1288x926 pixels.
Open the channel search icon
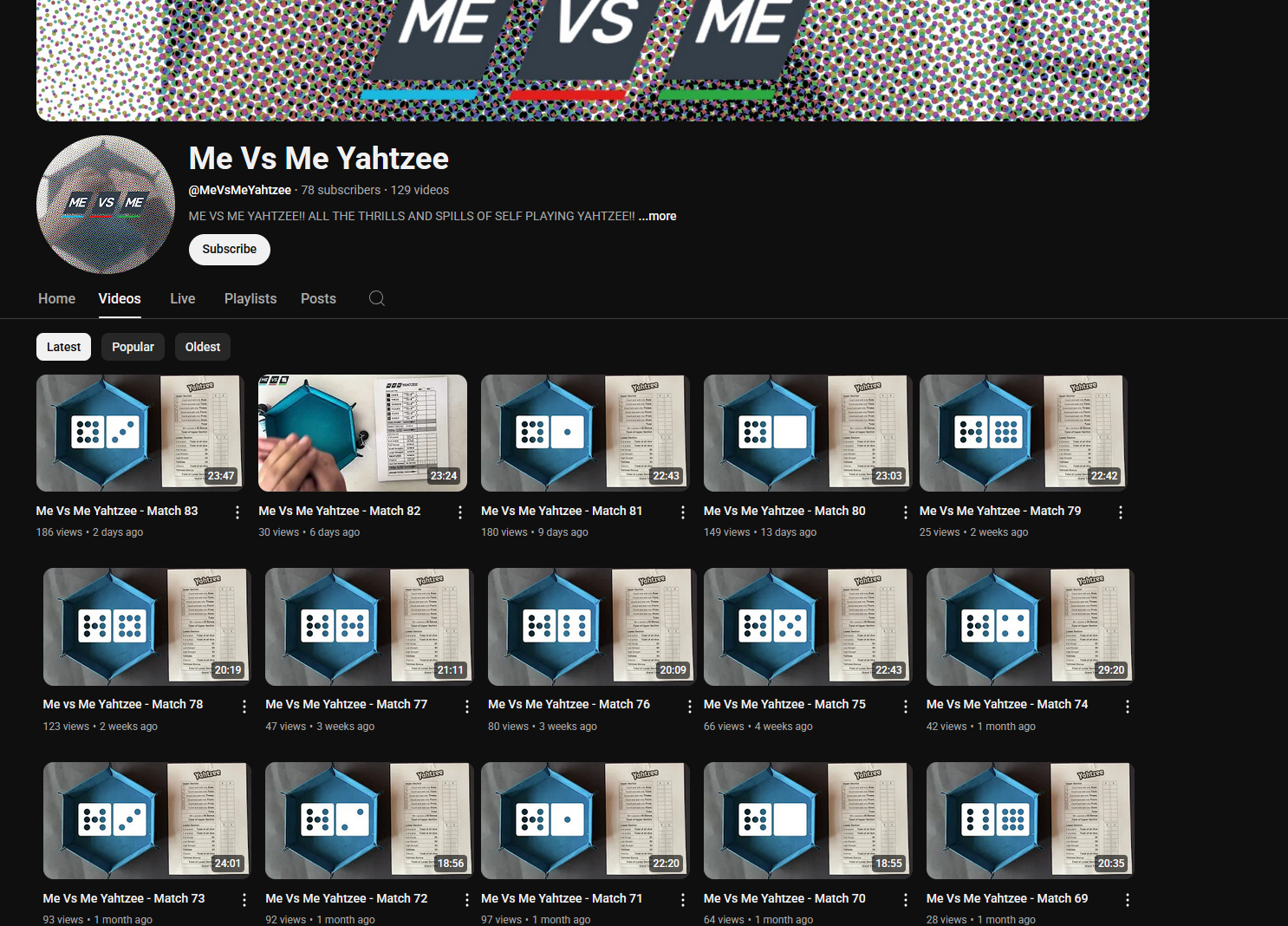377,298
